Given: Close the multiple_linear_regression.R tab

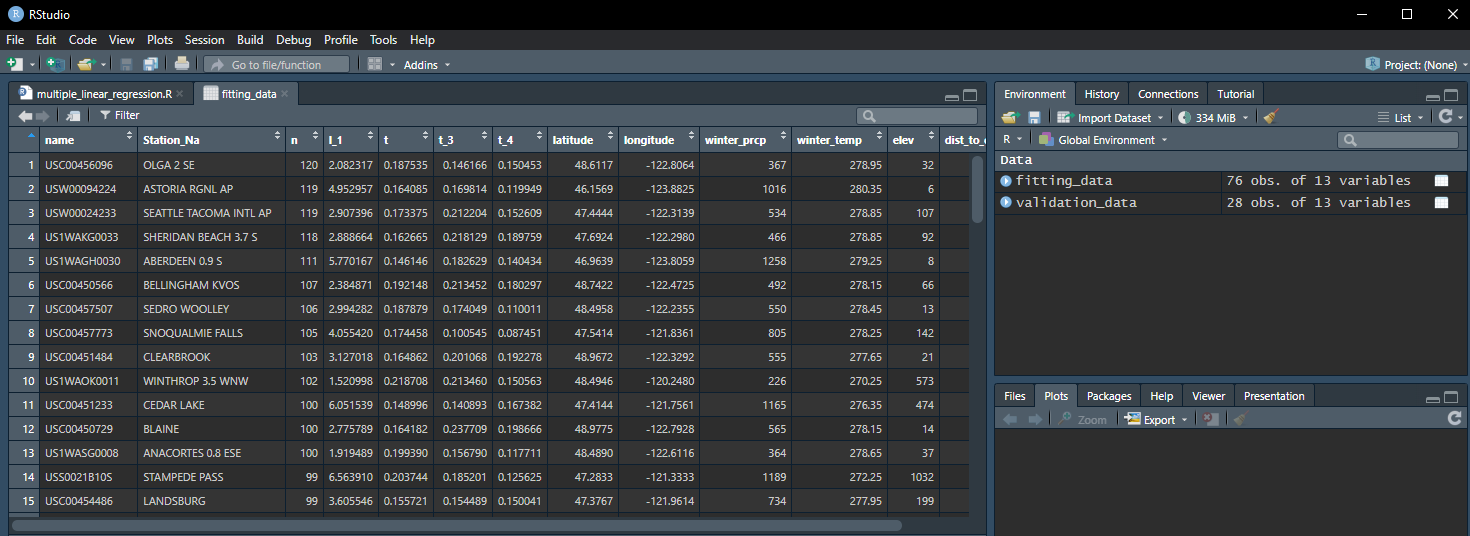Looking at the screenshot, I should click(x=179, y=94).
